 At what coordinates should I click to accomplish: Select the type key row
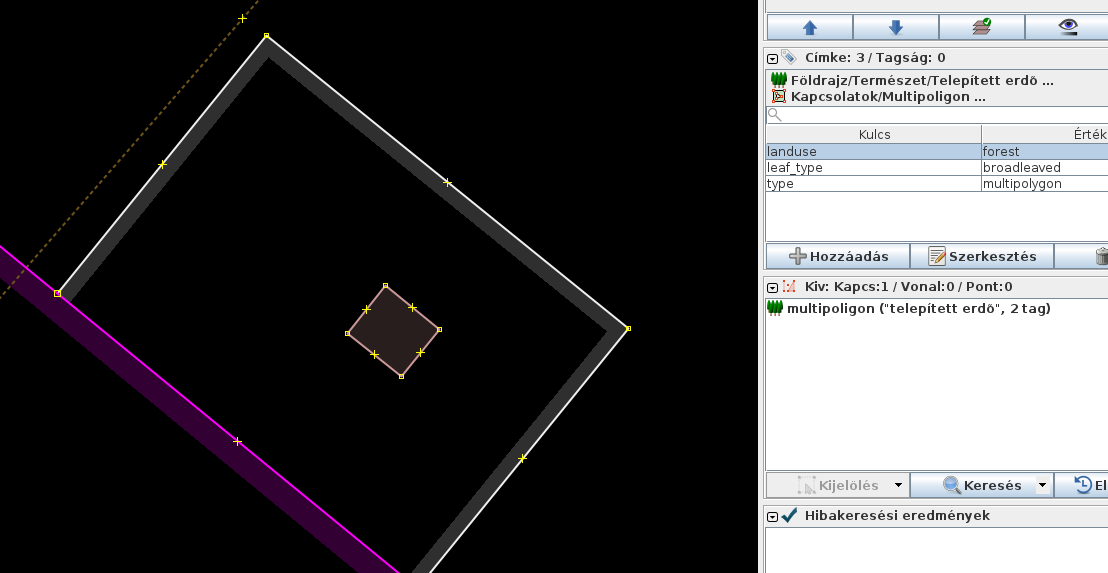874,184
